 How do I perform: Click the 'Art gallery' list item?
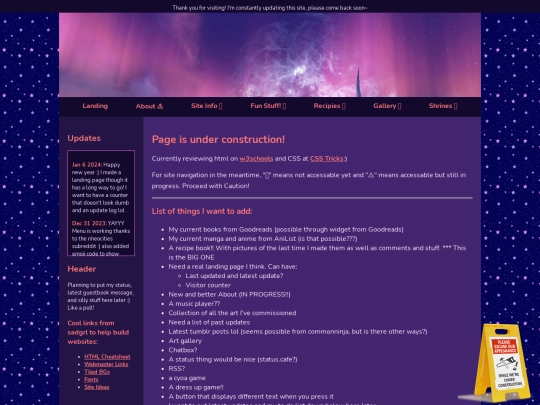click(185, 341)
